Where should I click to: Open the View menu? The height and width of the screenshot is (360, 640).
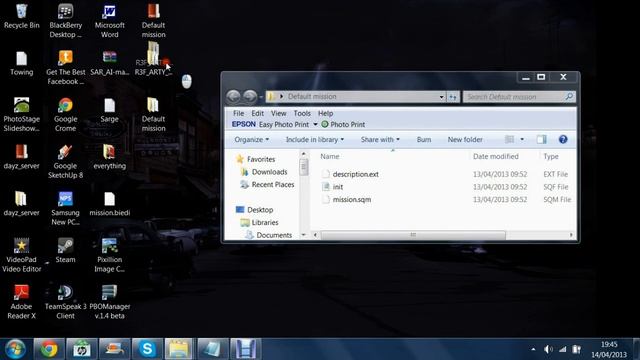pyautogui.click(x=278, y=113)
